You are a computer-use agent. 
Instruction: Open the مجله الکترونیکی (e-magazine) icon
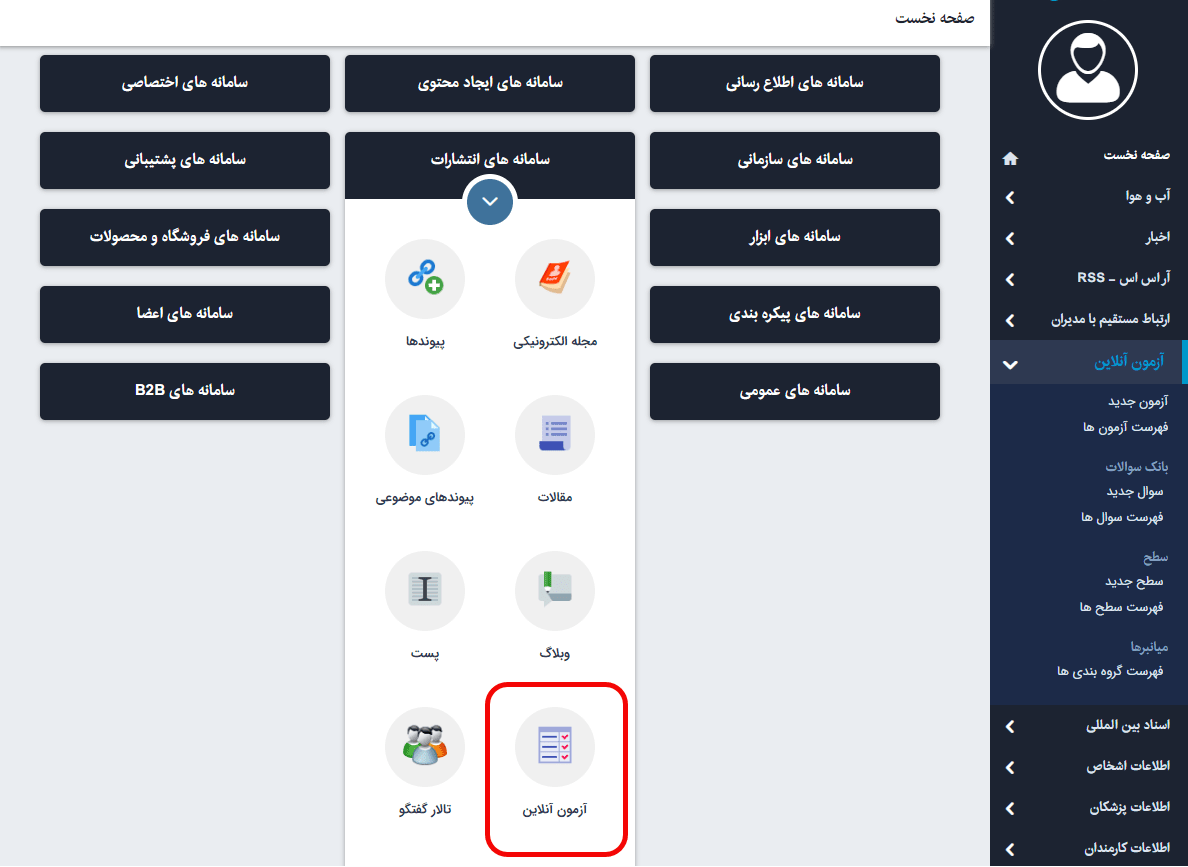click(x=554, y=279)
